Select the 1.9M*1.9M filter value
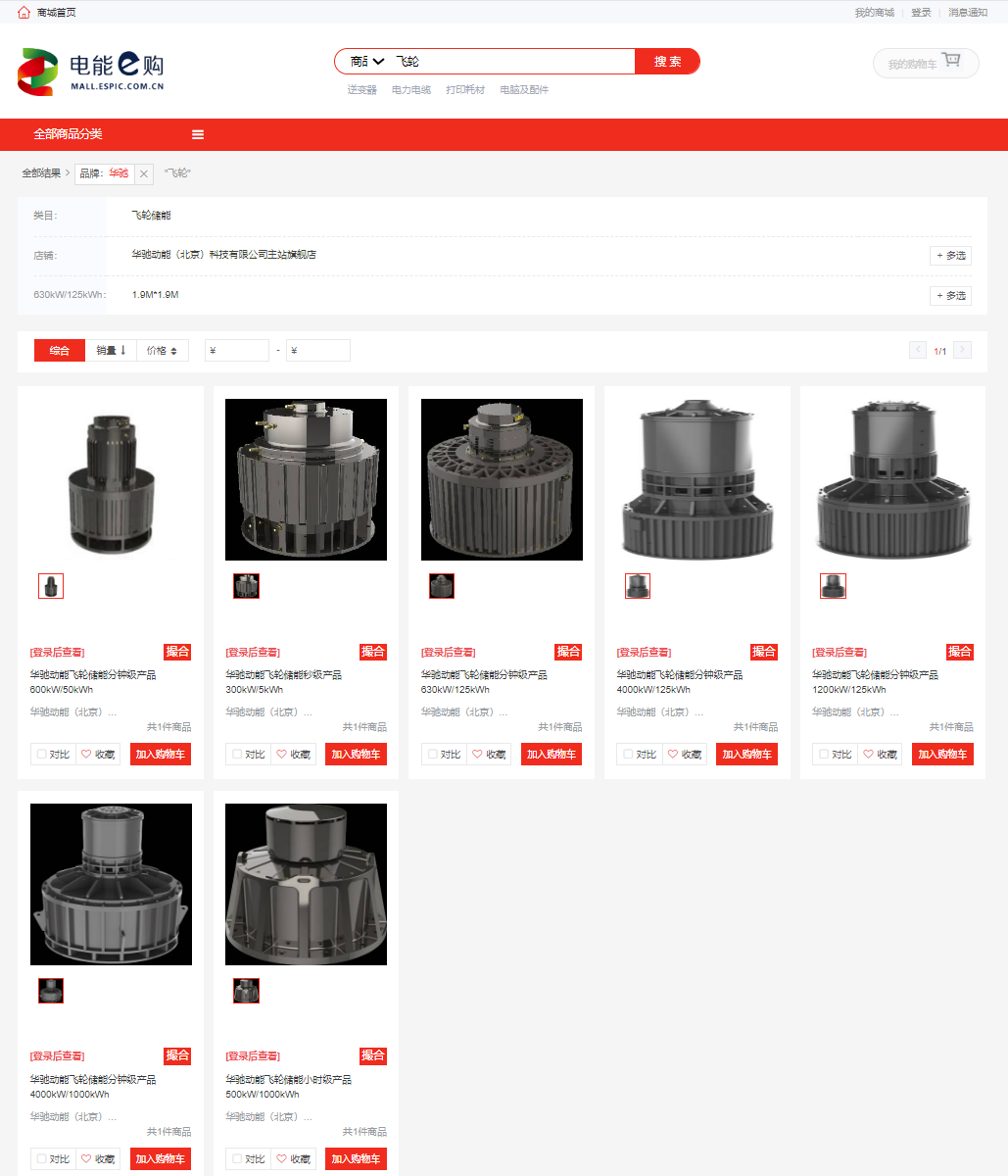Viewport: 1008px width, 1176px height. point(155,295)
